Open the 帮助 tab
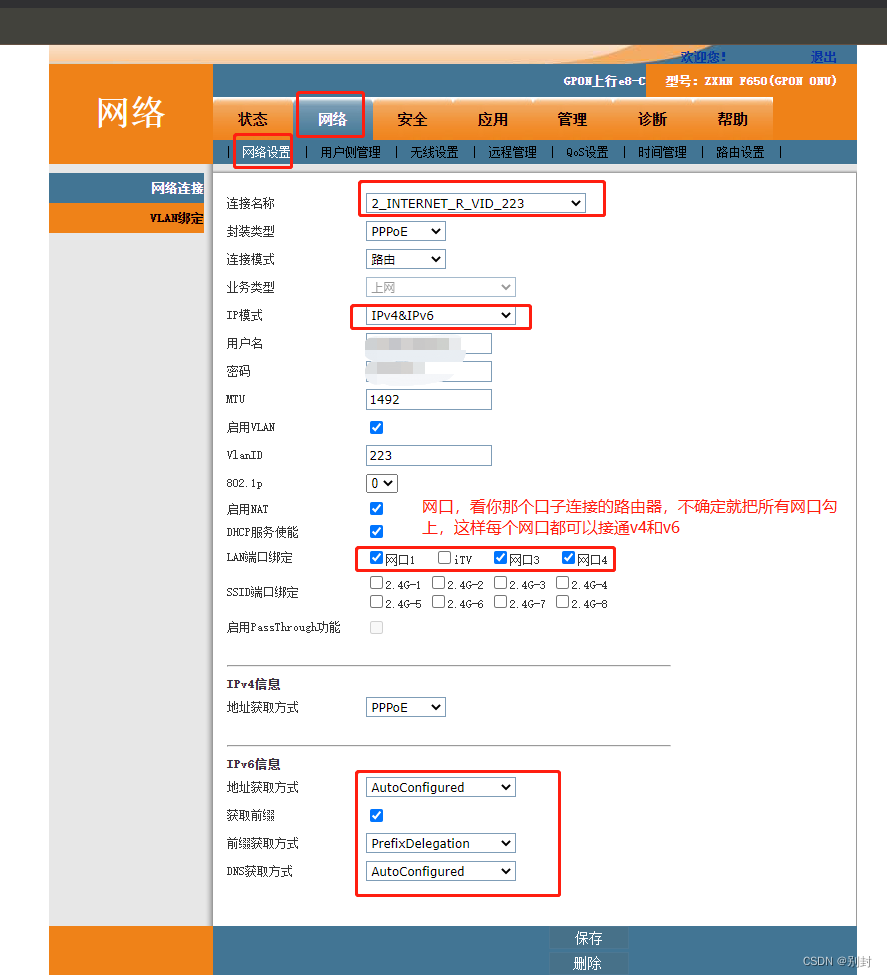The width and height of the screenshot is (887, 977). click(x=733, y=119)
